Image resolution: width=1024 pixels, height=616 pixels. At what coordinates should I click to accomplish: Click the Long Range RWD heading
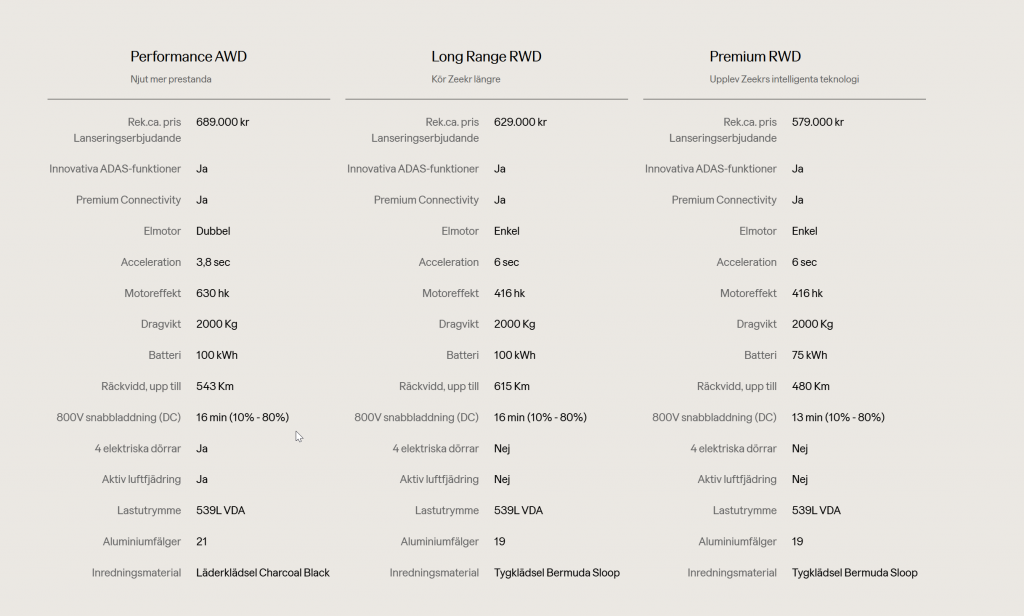[486, 57]
